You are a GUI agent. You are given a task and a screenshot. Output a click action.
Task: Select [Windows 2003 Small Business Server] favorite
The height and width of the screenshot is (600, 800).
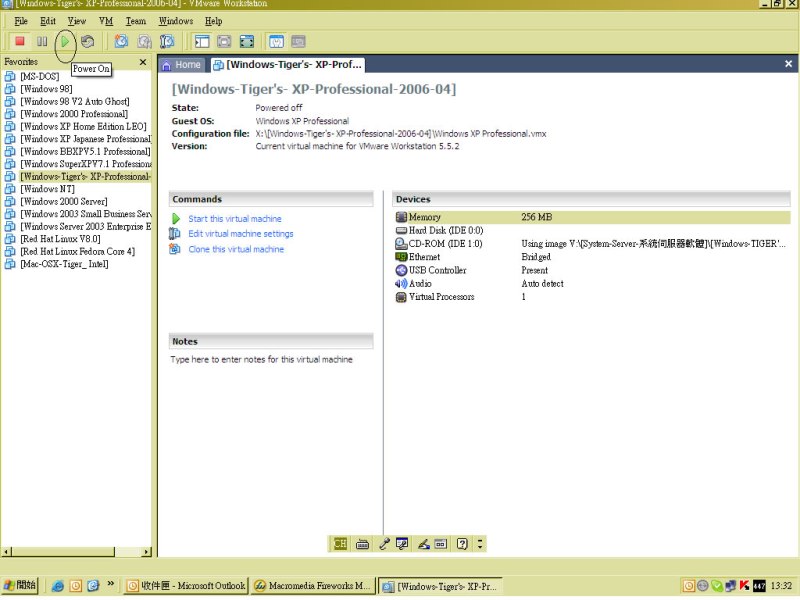(86, 214)
